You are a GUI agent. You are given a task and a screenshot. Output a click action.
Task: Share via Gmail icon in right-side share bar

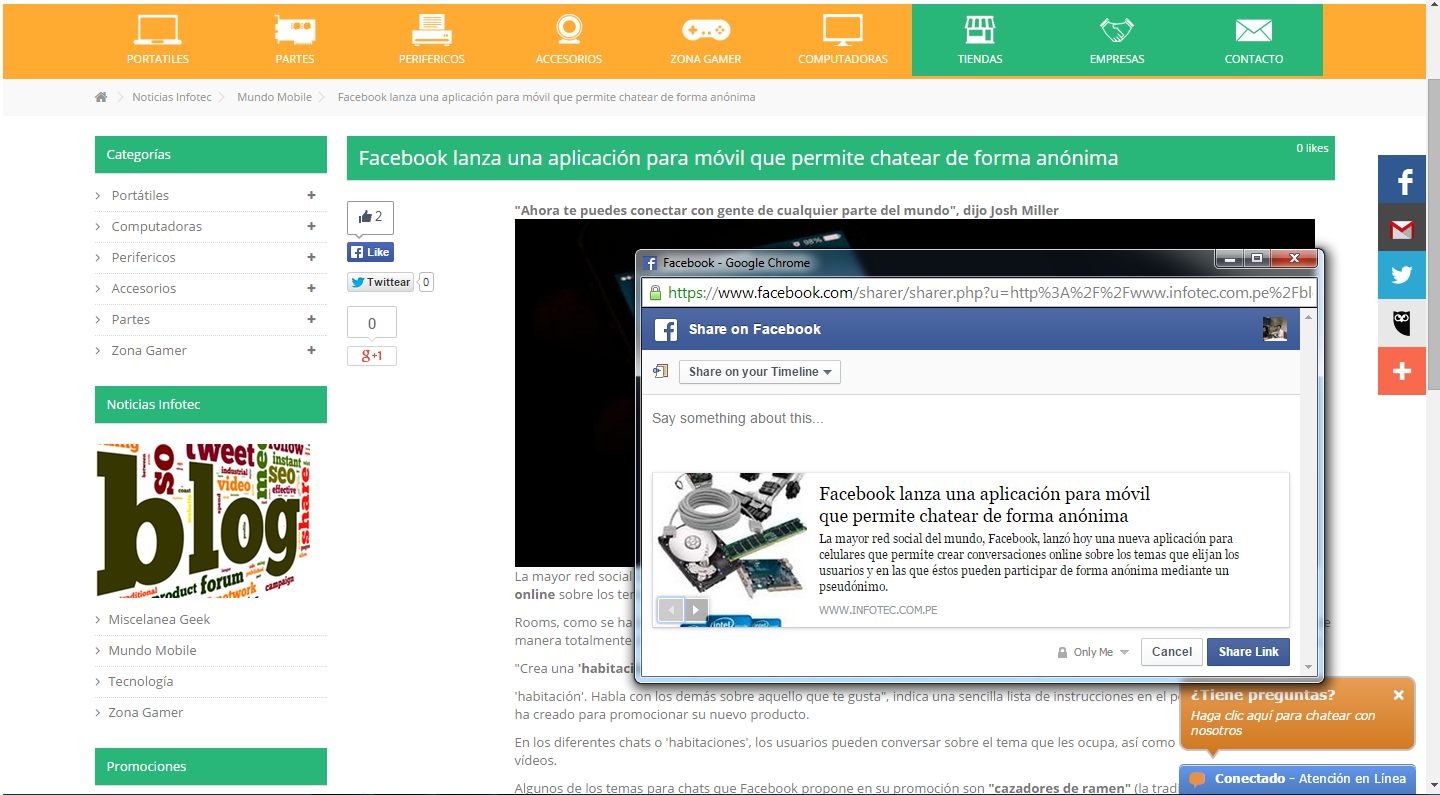(1402, 228)
